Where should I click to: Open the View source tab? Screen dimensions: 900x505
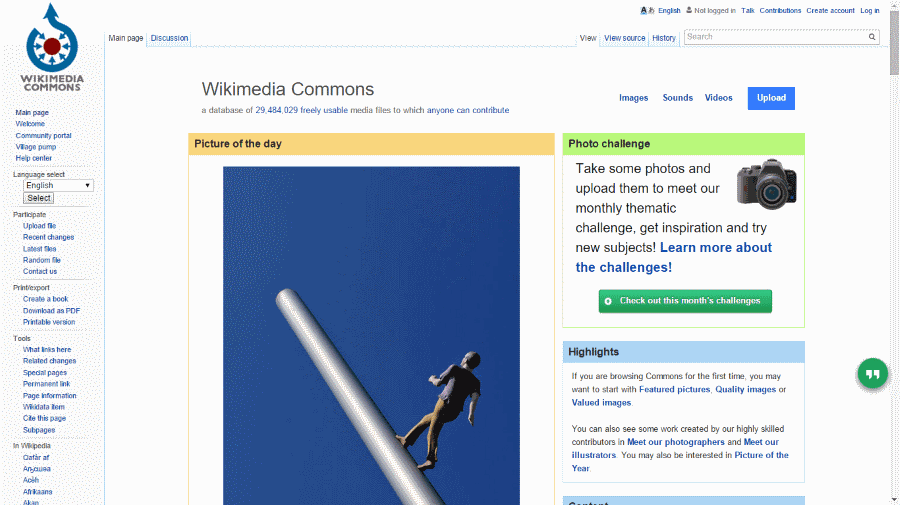point(624,38)
